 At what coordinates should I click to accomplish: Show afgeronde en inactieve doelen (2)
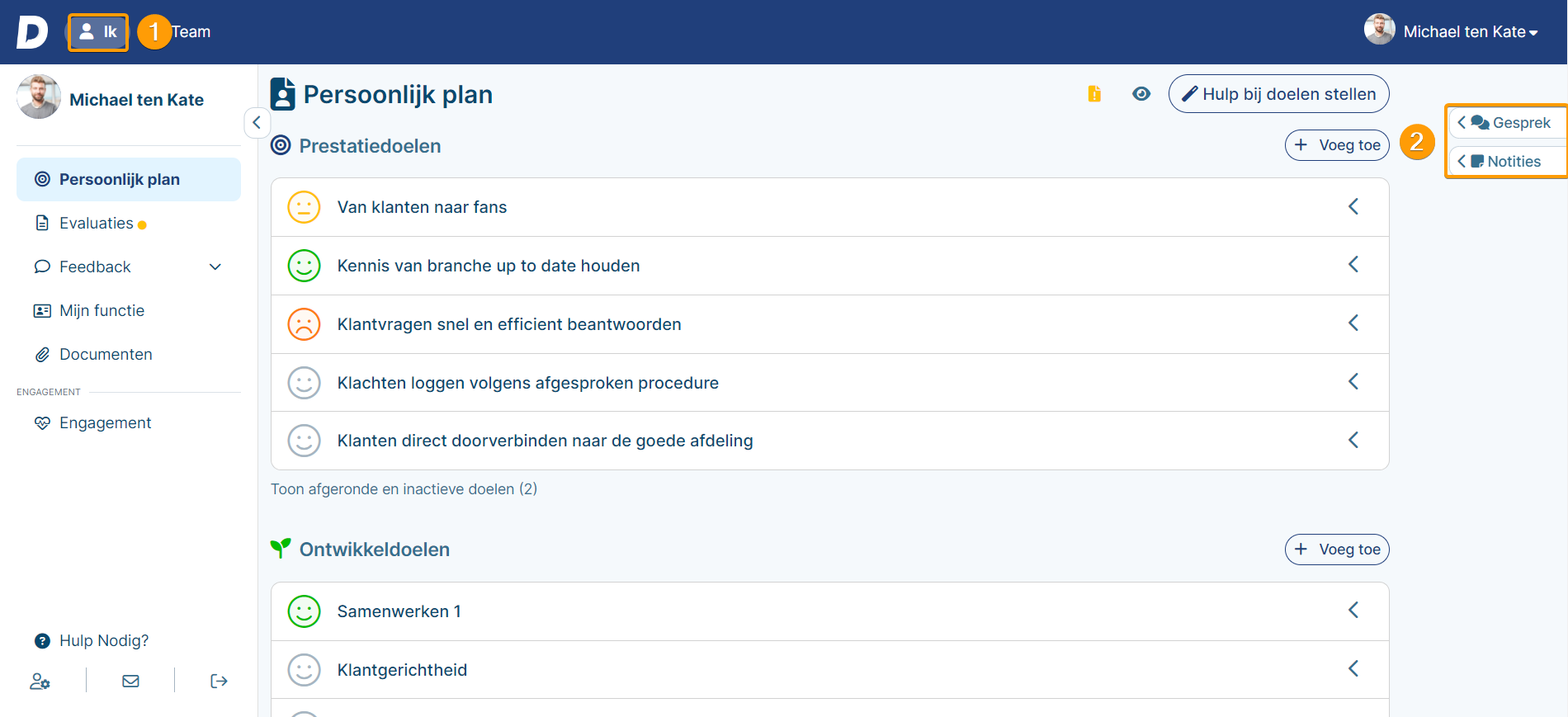(404, 489)
